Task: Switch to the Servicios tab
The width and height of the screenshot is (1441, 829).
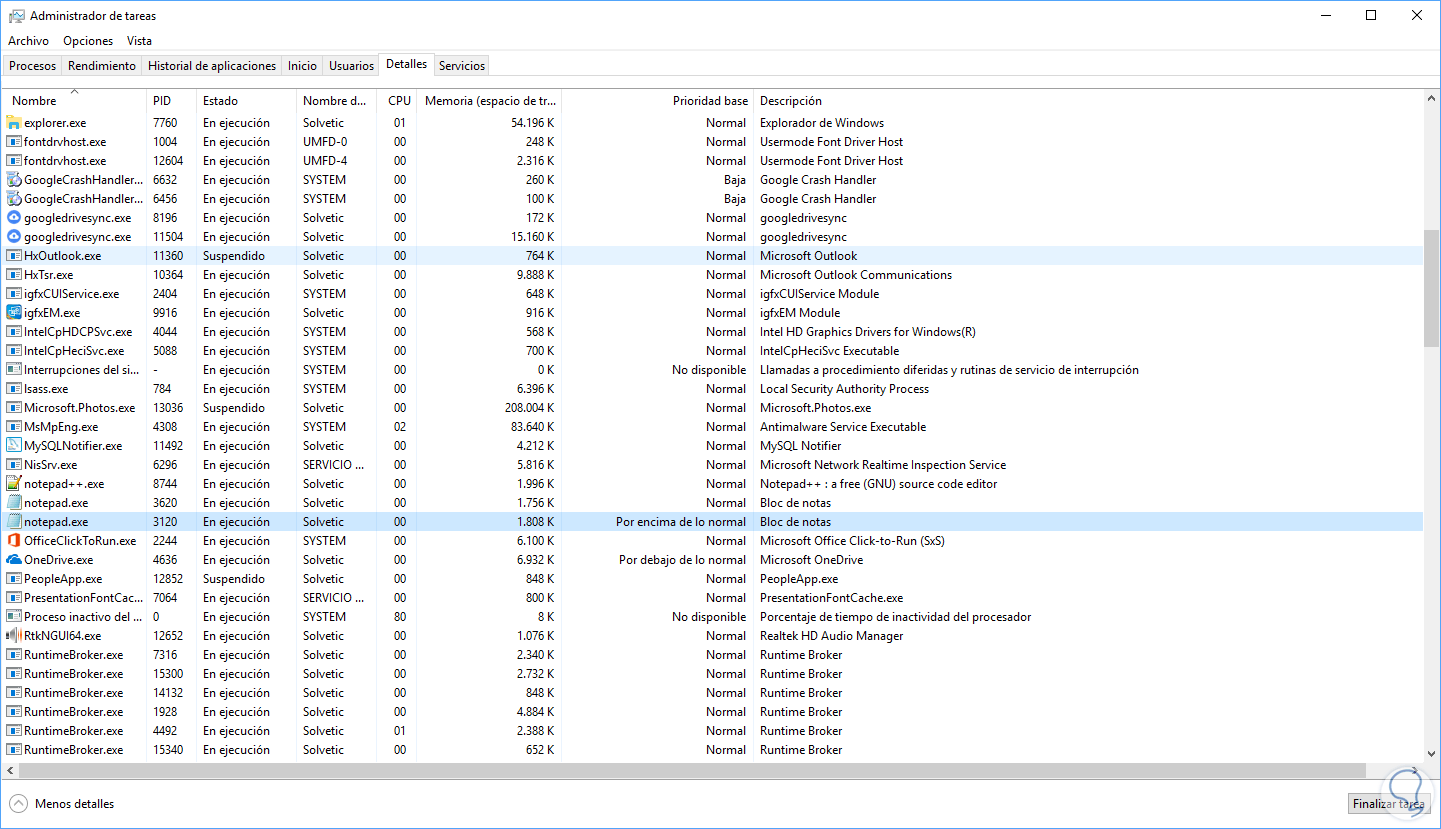Action: (x=462, y=66)
